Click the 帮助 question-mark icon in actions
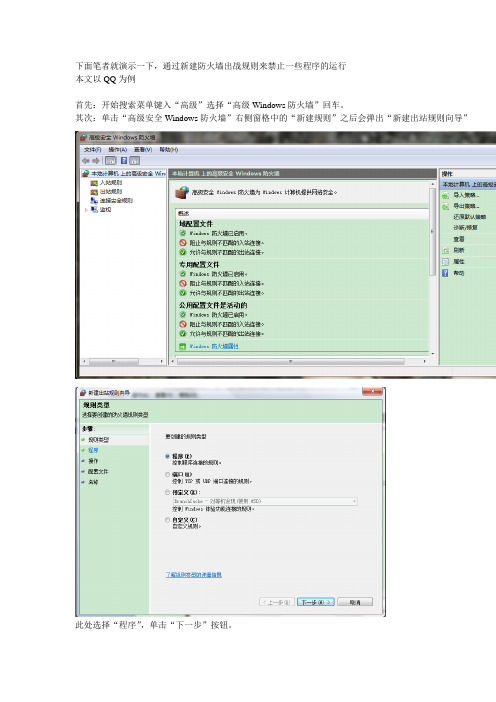 click(446, 273)
